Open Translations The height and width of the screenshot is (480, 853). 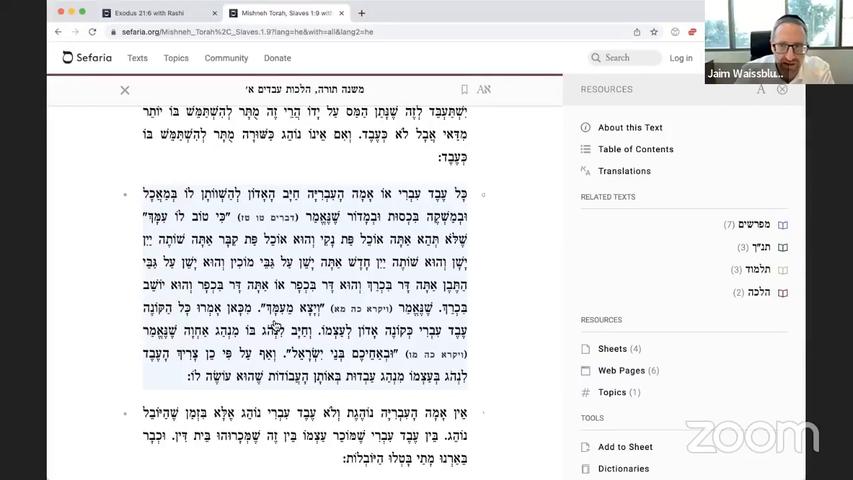point(624,171)
